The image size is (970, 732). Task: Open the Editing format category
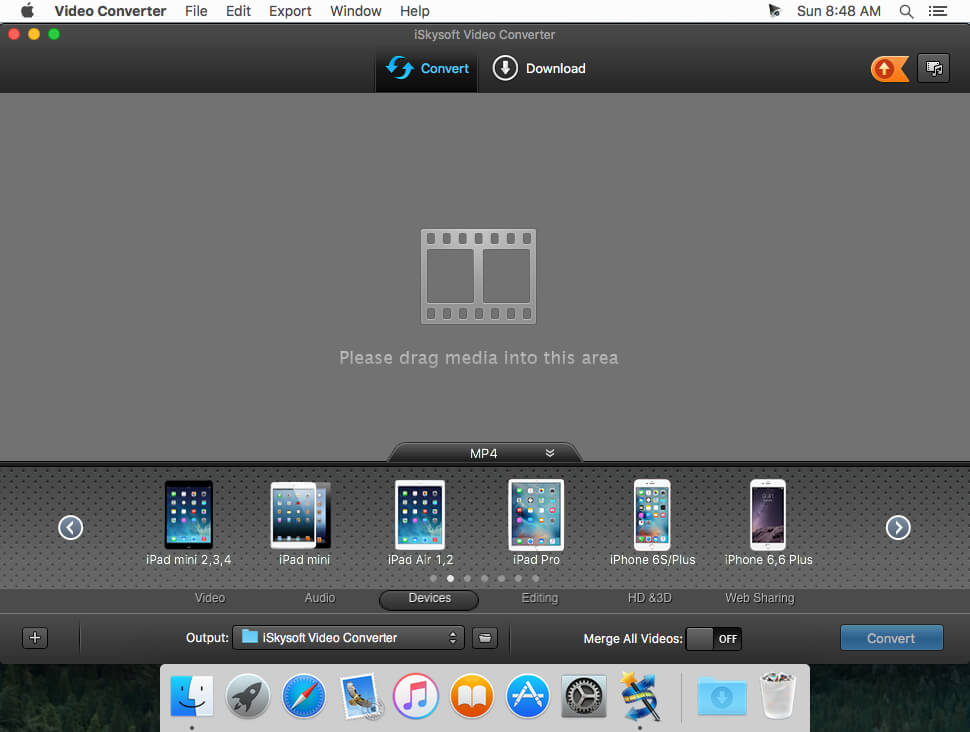(x=539, y=598)
